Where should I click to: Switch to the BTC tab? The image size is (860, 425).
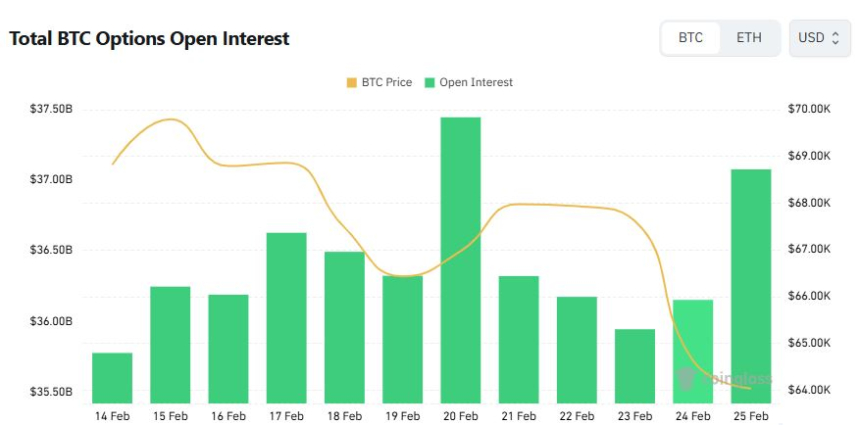[x=690, y=38]
